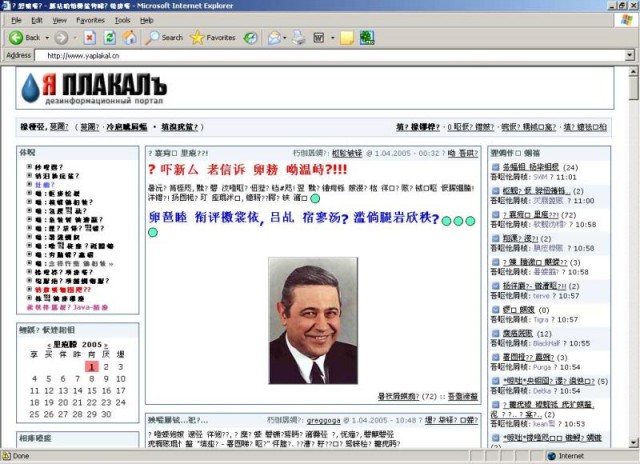This screenshot has width=640, height=464.
Task: Click the thread link by user Tigra at 10:57
Action: 518,310
